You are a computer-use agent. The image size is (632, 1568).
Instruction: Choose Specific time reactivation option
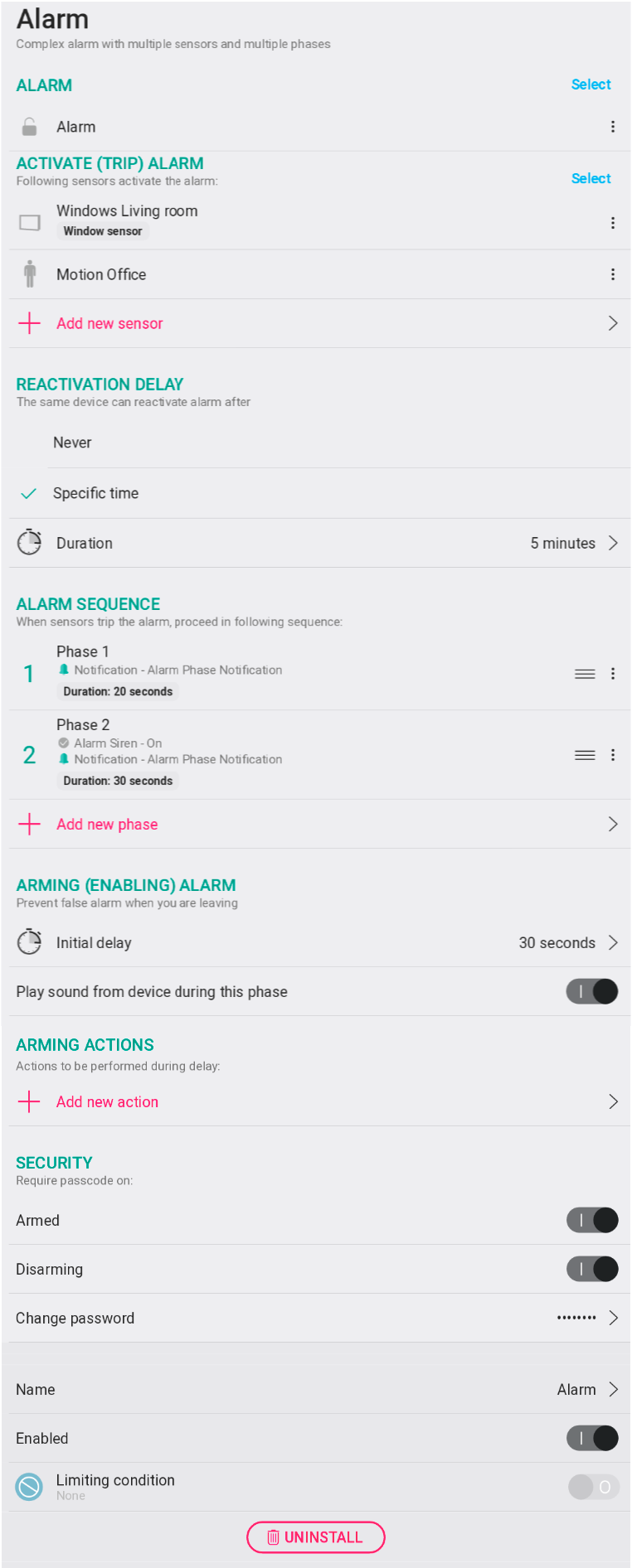[96, 493]
